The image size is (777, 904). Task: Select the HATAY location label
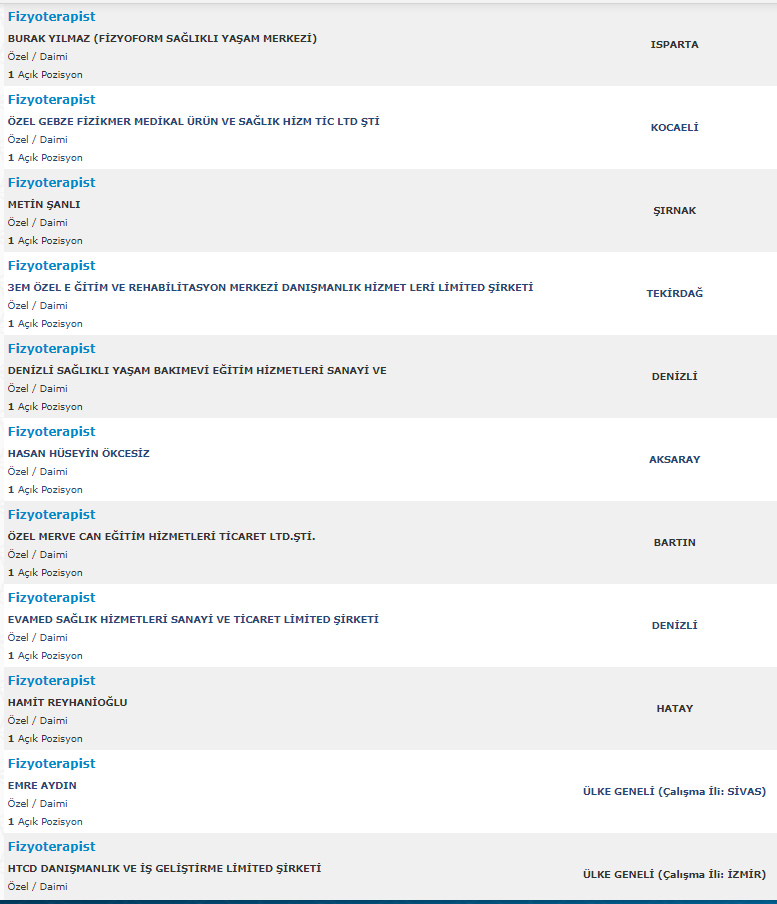[674, 709]
